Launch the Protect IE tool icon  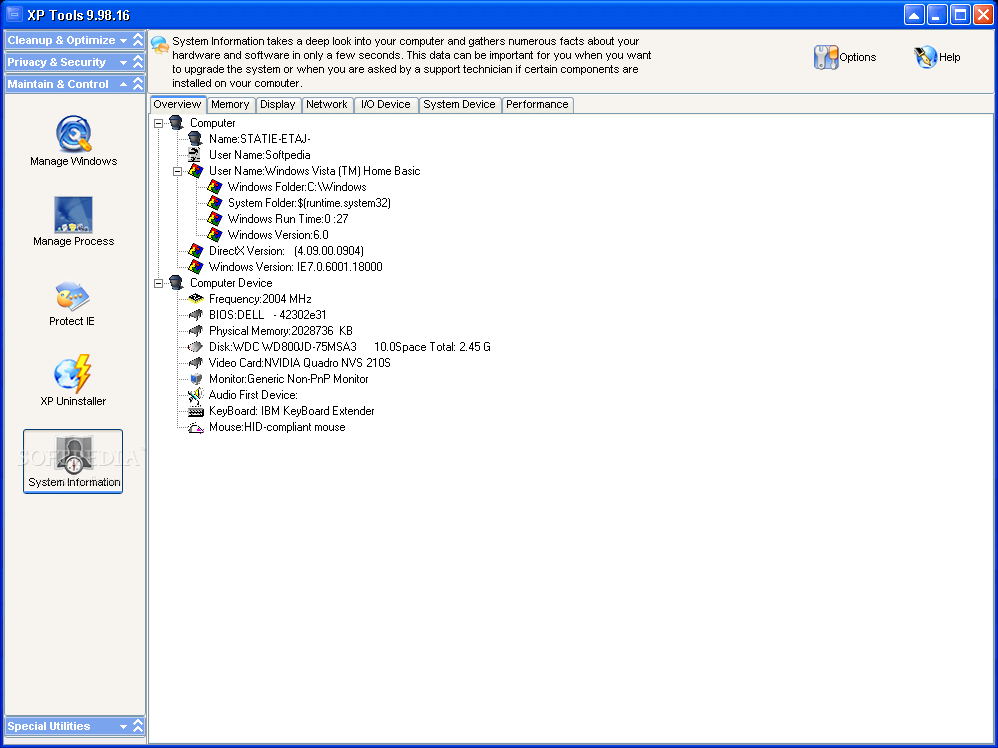73,295
